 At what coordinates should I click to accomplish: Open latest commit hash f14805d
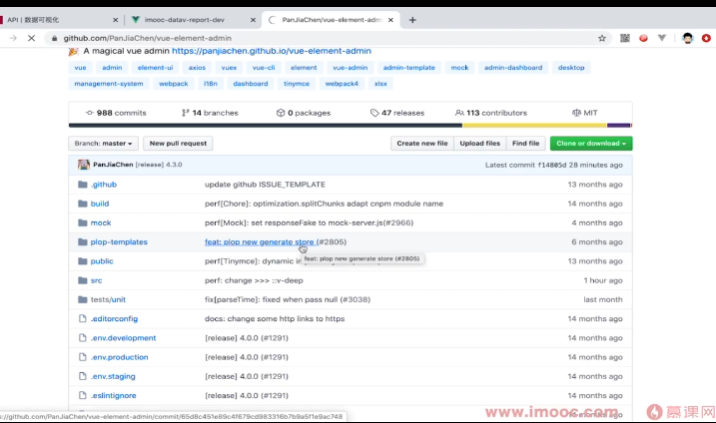click(552, 165)
